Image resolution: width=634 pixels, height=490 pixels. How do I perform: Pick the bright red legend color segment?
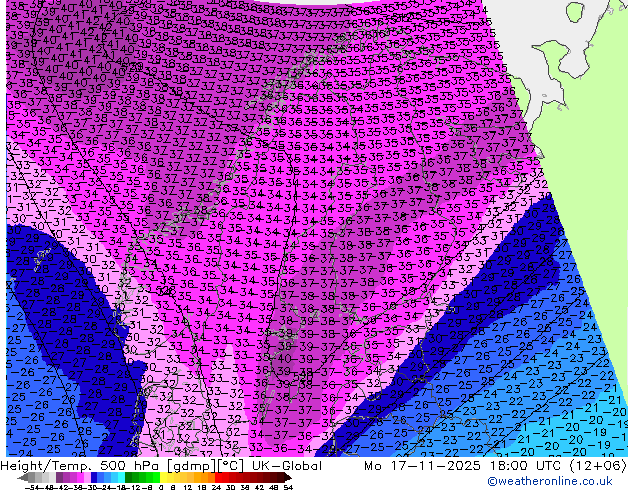coord(218,478)
